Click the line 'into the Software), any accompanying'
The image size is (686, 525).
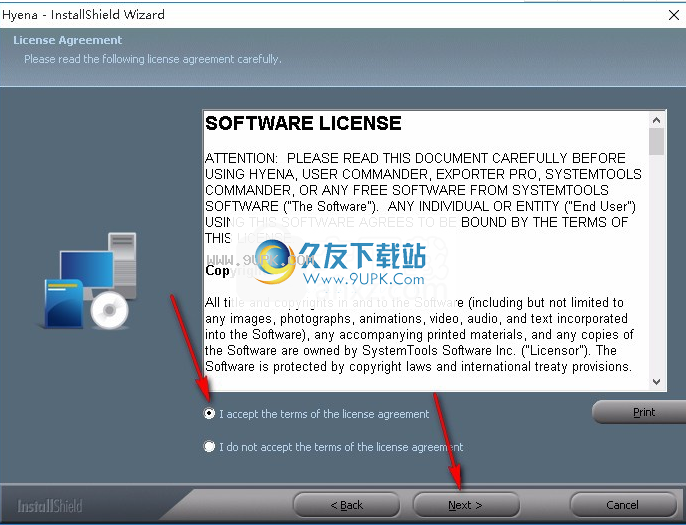(x=419, y=335)
